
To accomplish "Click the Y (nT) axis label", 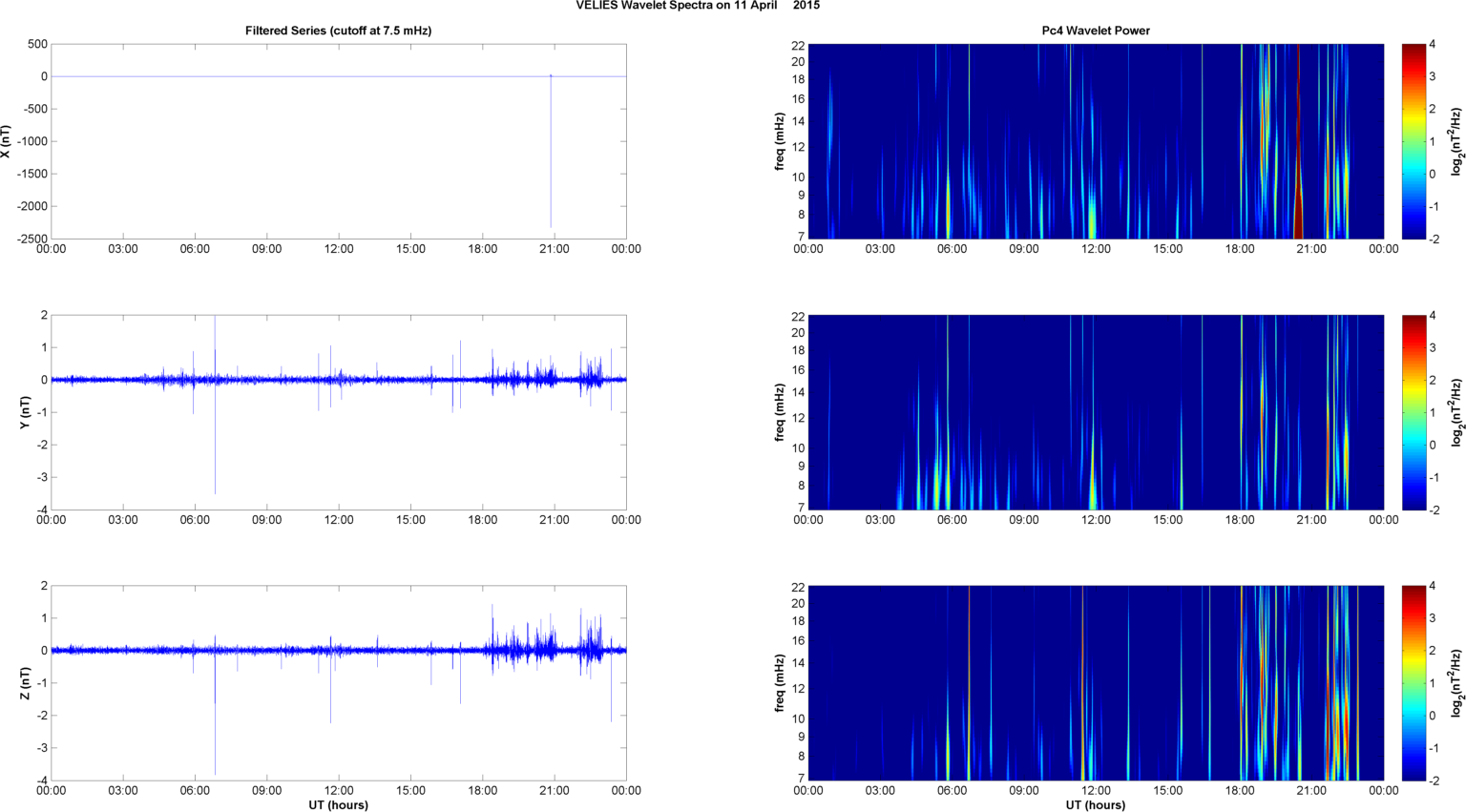I will pyautogui.click(x=26, y=412).
